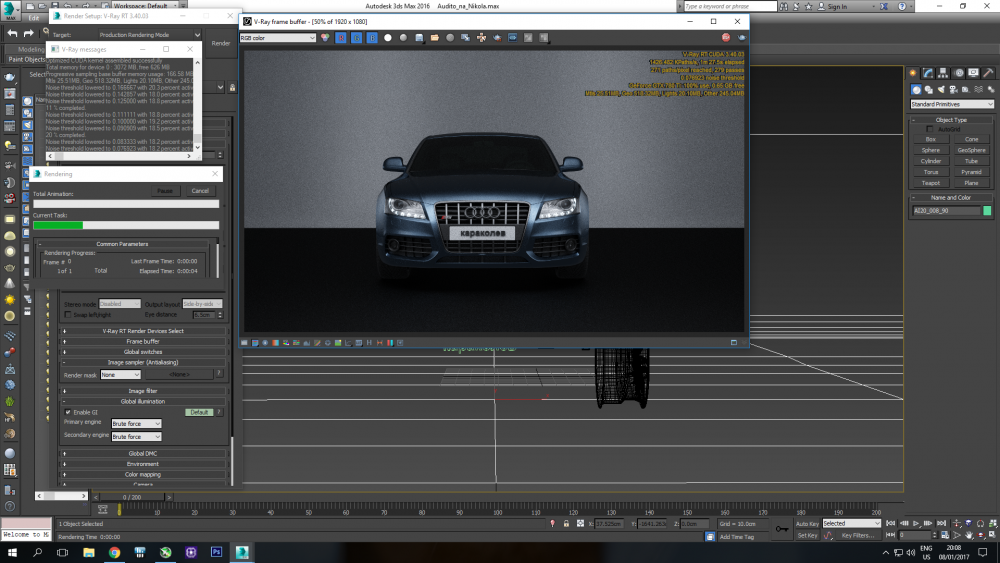Screen dimensions: 1000x563
Task: Switch to alpha channel white circle icon
Action: coord(388,38)
